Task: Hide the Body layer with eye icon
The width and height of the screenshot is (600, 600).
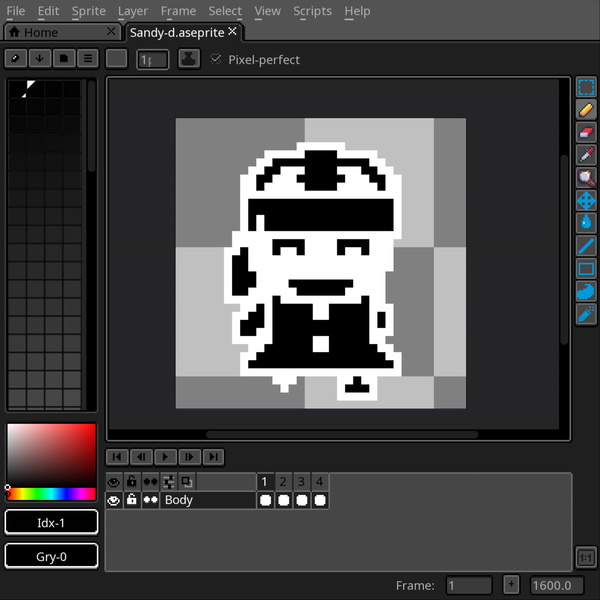Action: (113, 500)
